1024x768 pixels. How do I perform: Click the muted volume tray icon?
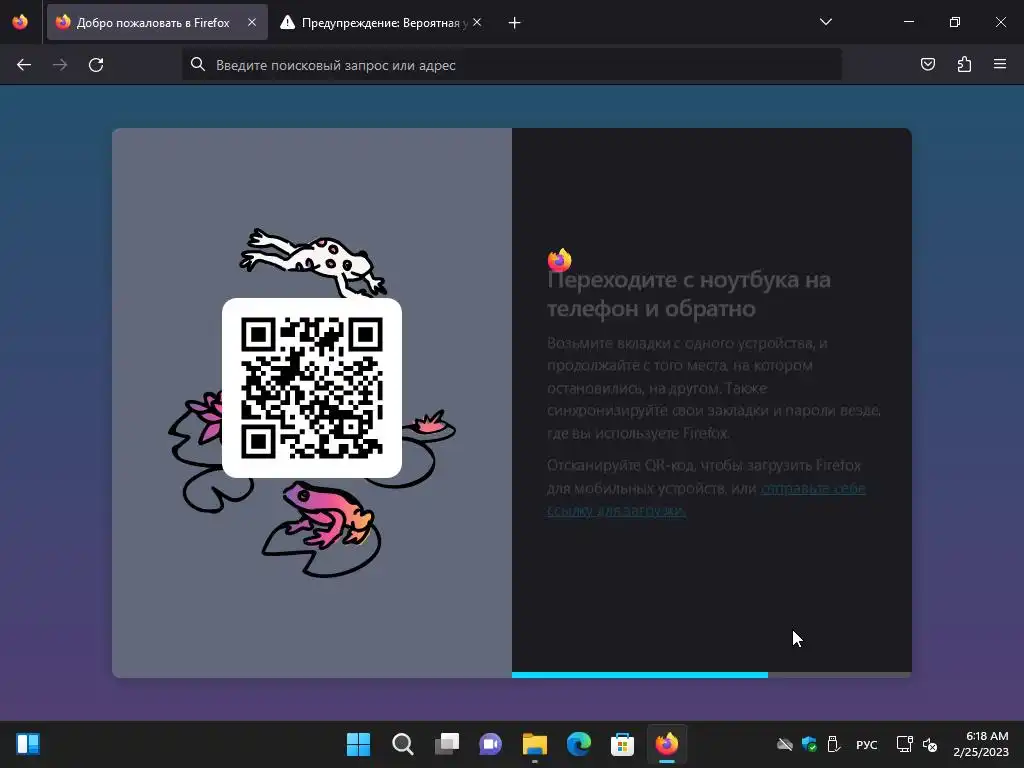pyautogui.click(x=929, y=744)
